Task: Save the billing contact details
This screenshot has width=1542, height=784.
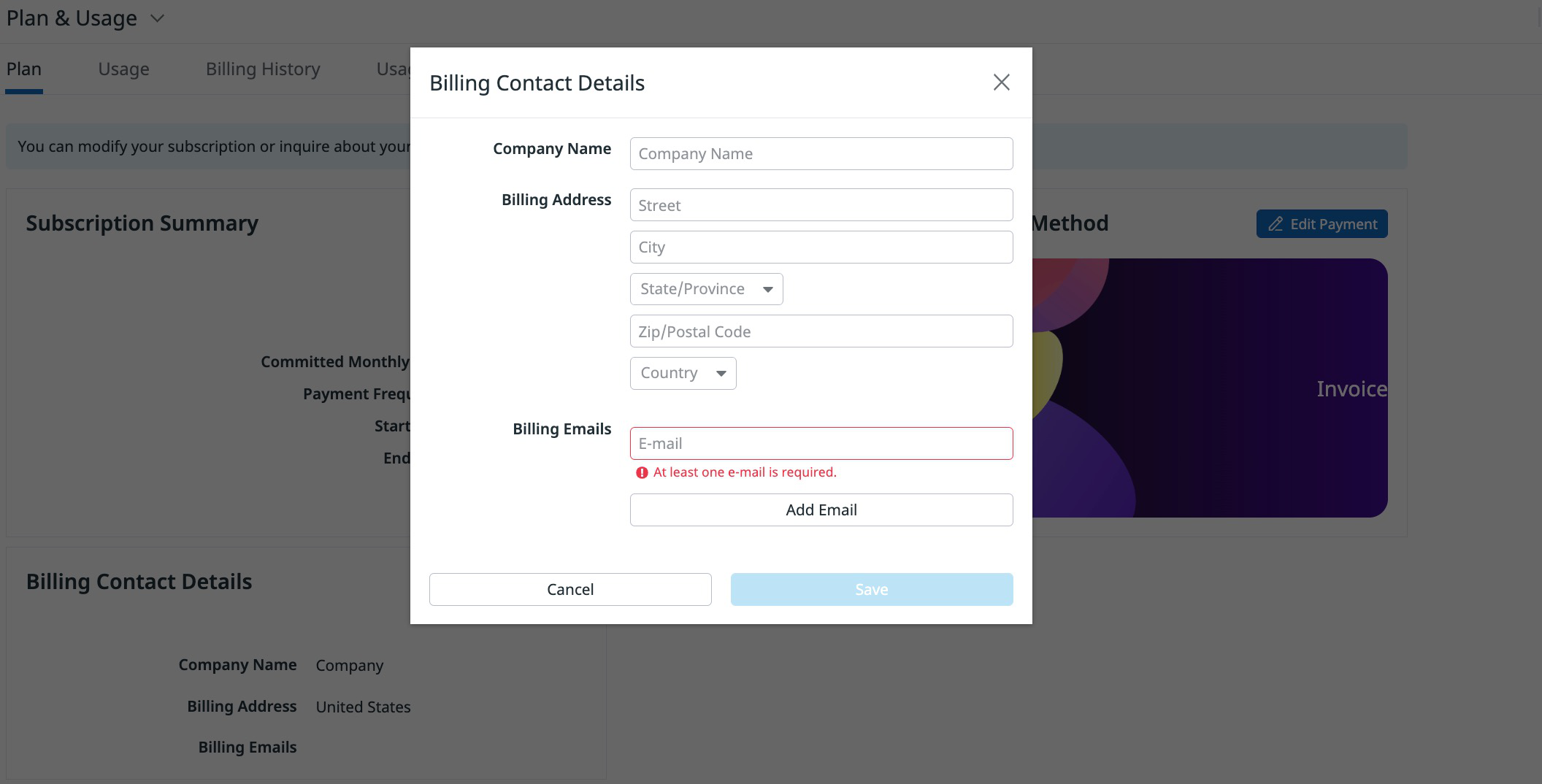Action: (x=872, y=589)
